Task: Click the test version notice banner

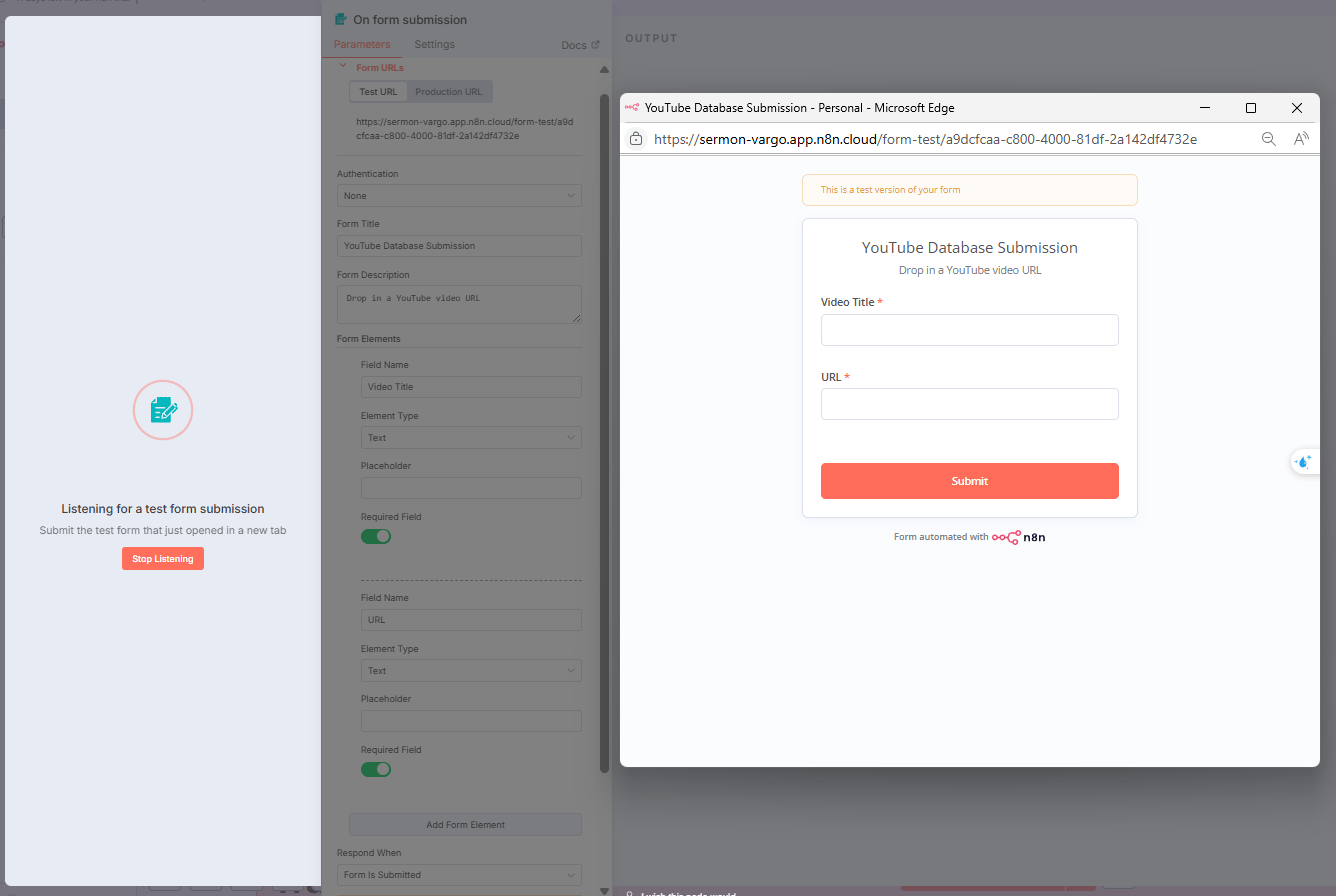Action: 969,190
